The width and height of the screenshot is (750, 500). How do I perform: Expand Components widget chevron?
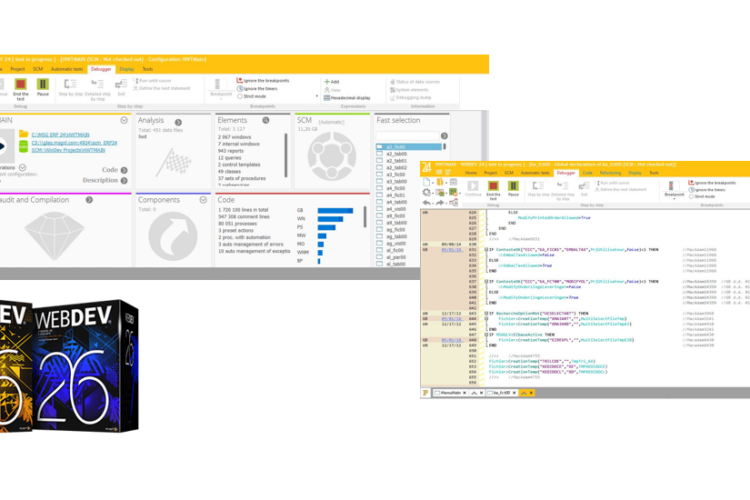point(203,200)
